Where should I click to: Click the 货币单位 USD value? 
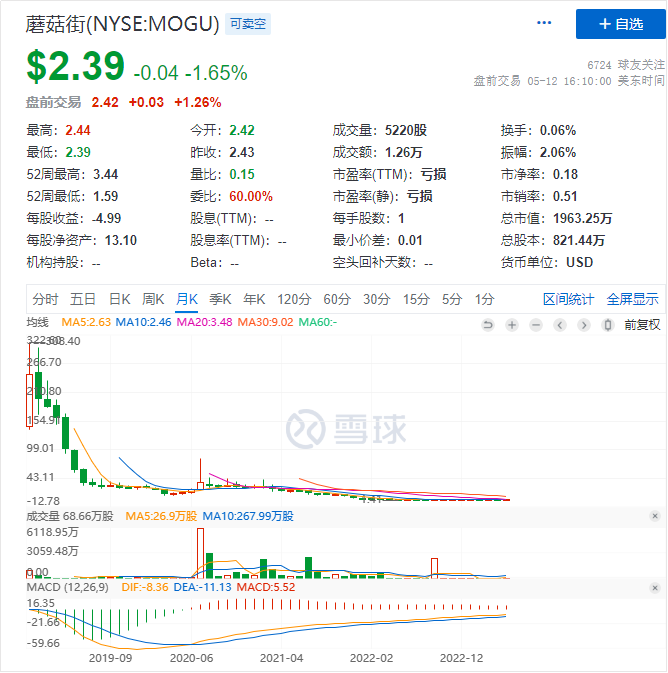580,262
